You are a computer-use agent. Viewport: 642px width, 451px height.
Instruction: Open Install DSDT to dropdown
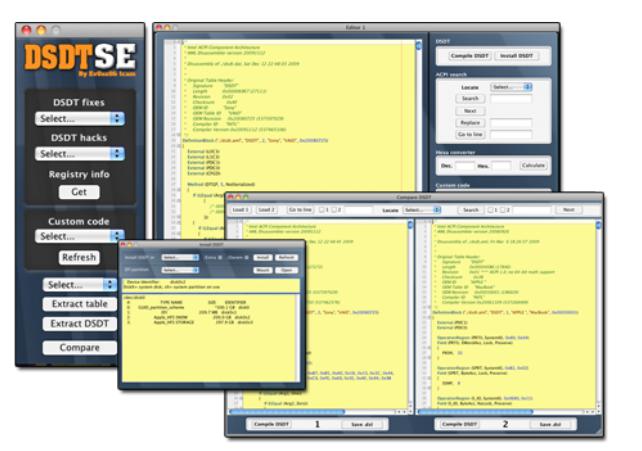tap(180, 257)
